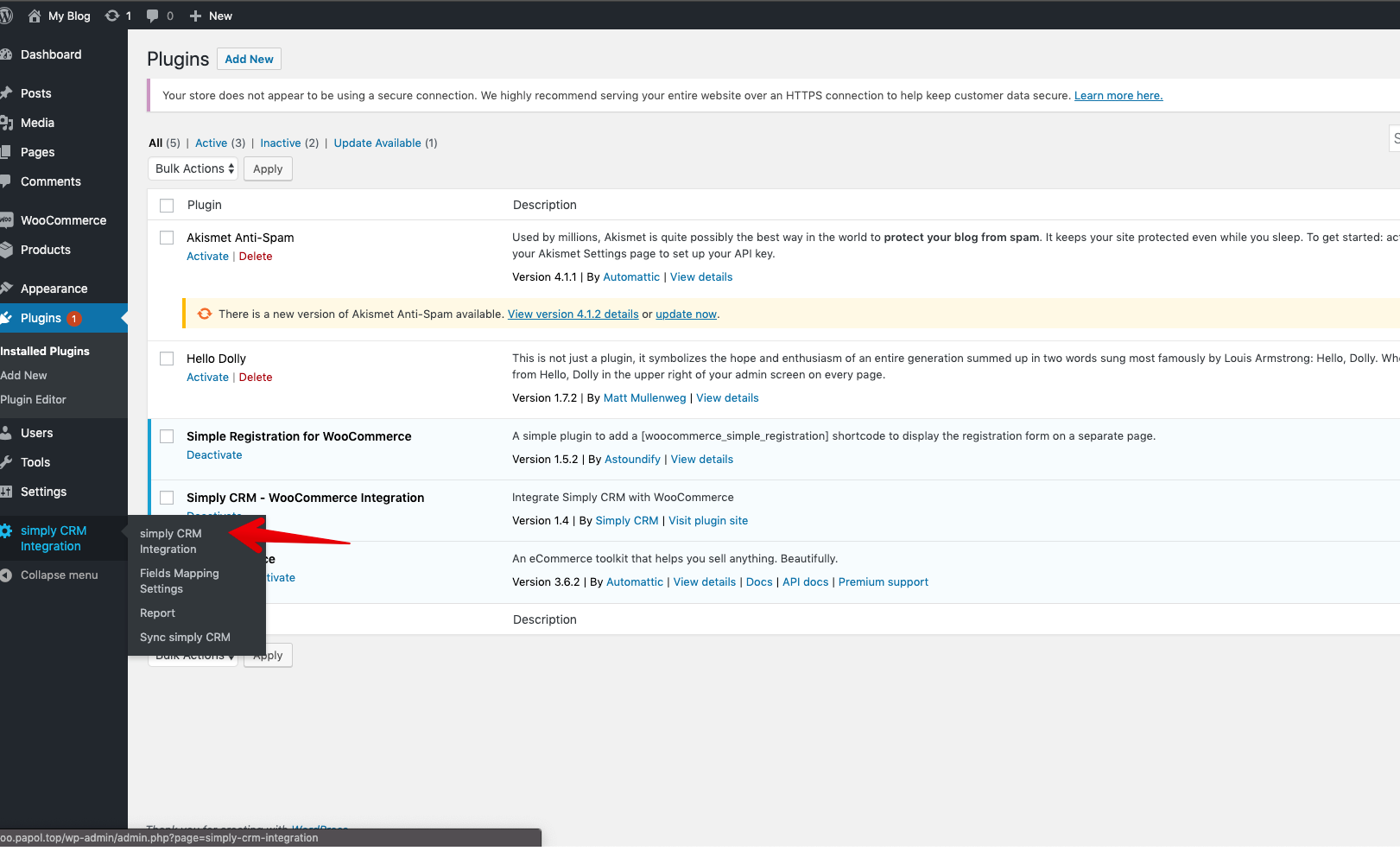The image size is (1400, 851).
Task: Toggle the select-all checkbox in Plugin header
Action: [x=167, y=206]
